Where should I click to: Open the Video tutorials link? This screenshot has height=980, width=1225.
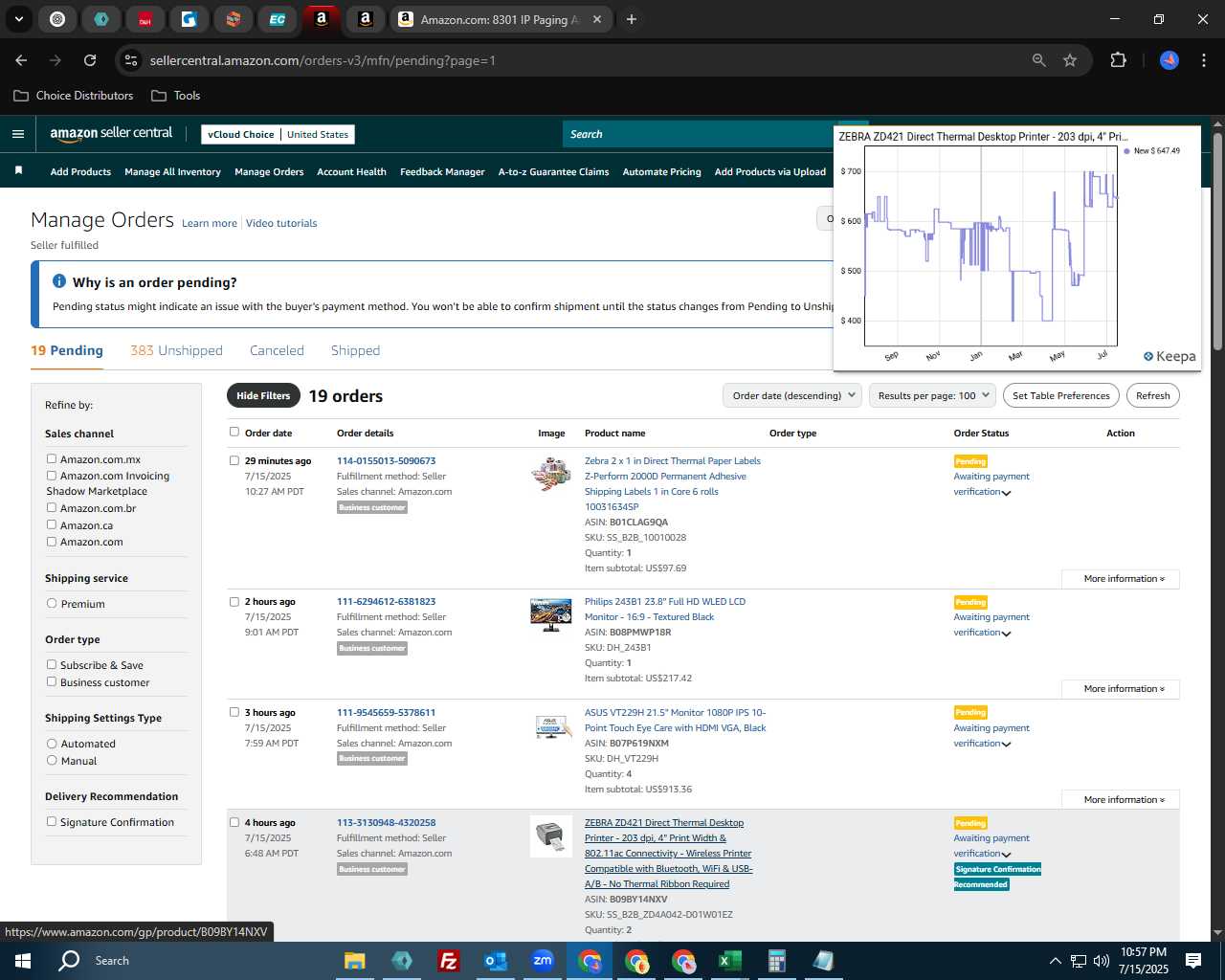pos(281,223)
